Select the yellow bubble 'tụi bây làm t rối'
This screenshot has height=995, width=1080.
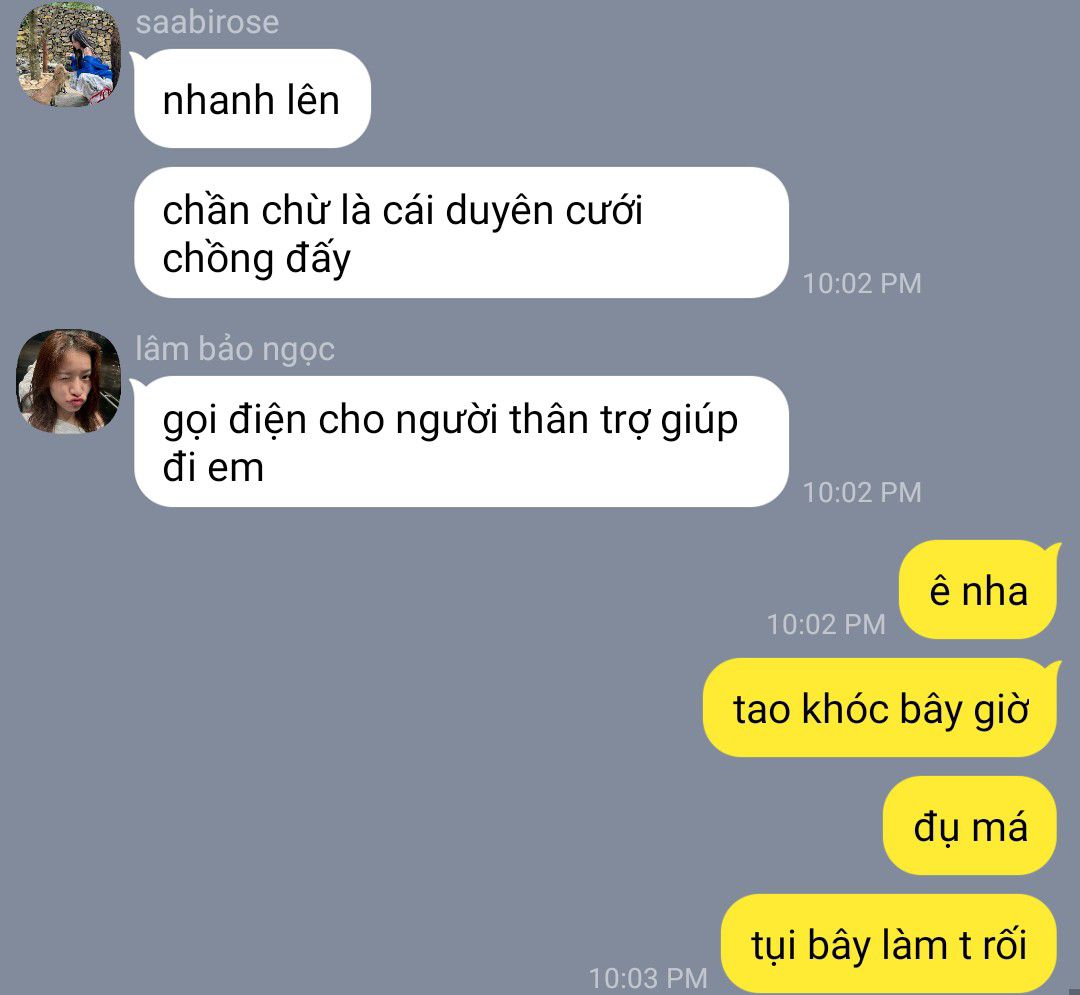[889, 943]
